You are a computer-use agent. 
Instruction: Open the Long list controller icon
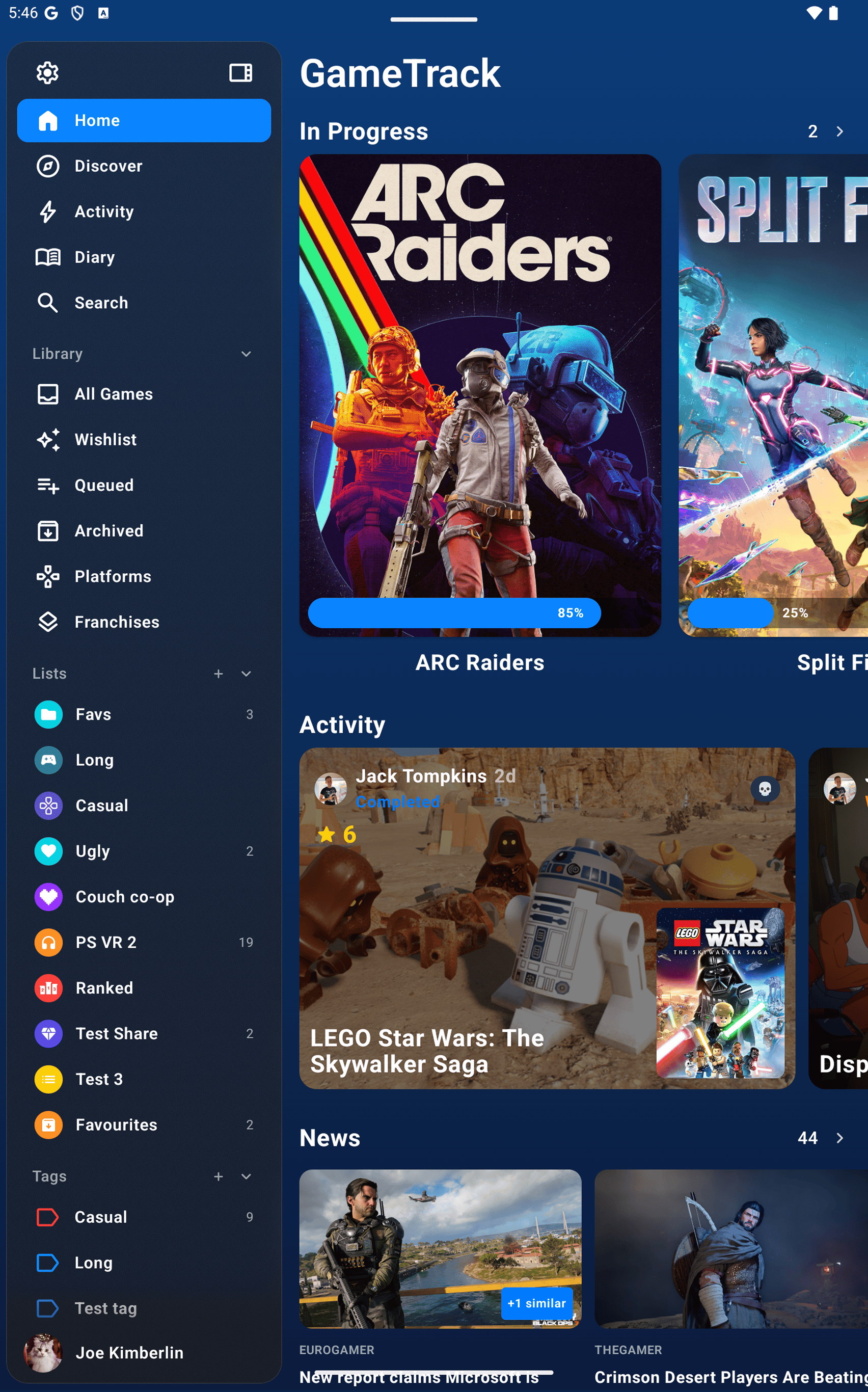(49, 760)
